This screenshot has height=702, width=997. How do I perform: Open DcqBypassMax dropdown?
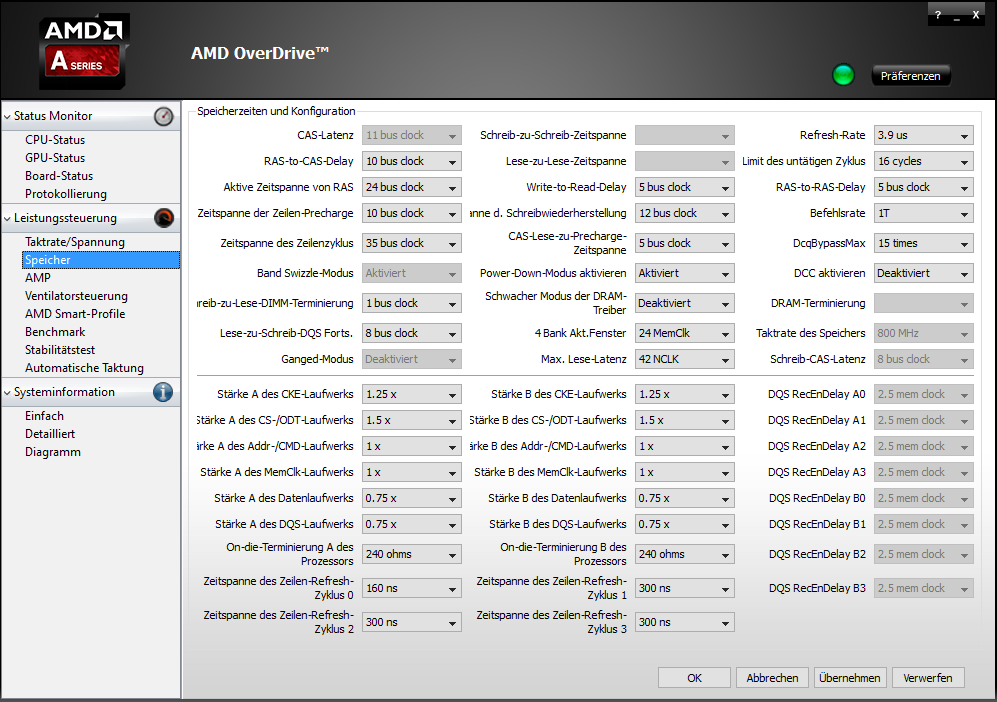[924, 244]
